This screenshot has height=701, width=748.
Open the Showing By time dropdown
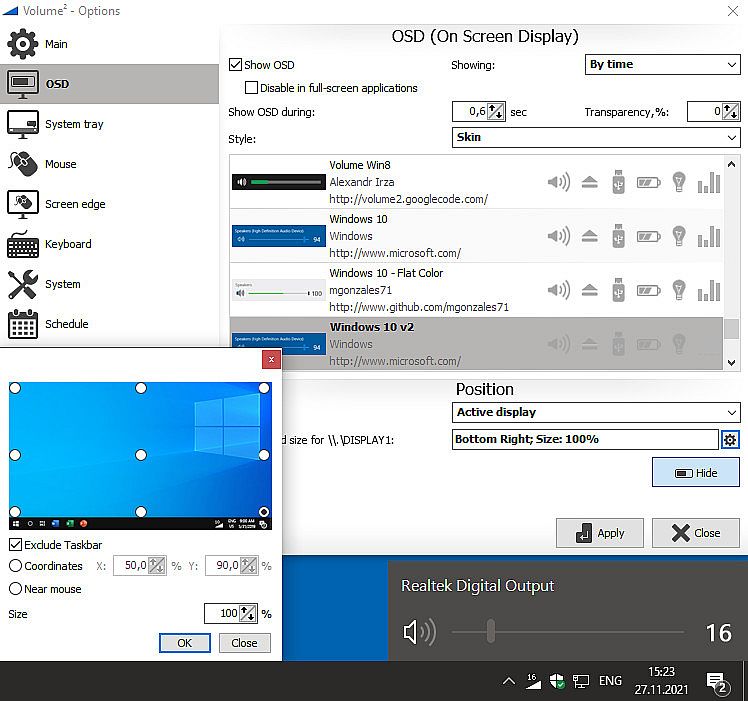pyautogui.click(x=662, y=64)
